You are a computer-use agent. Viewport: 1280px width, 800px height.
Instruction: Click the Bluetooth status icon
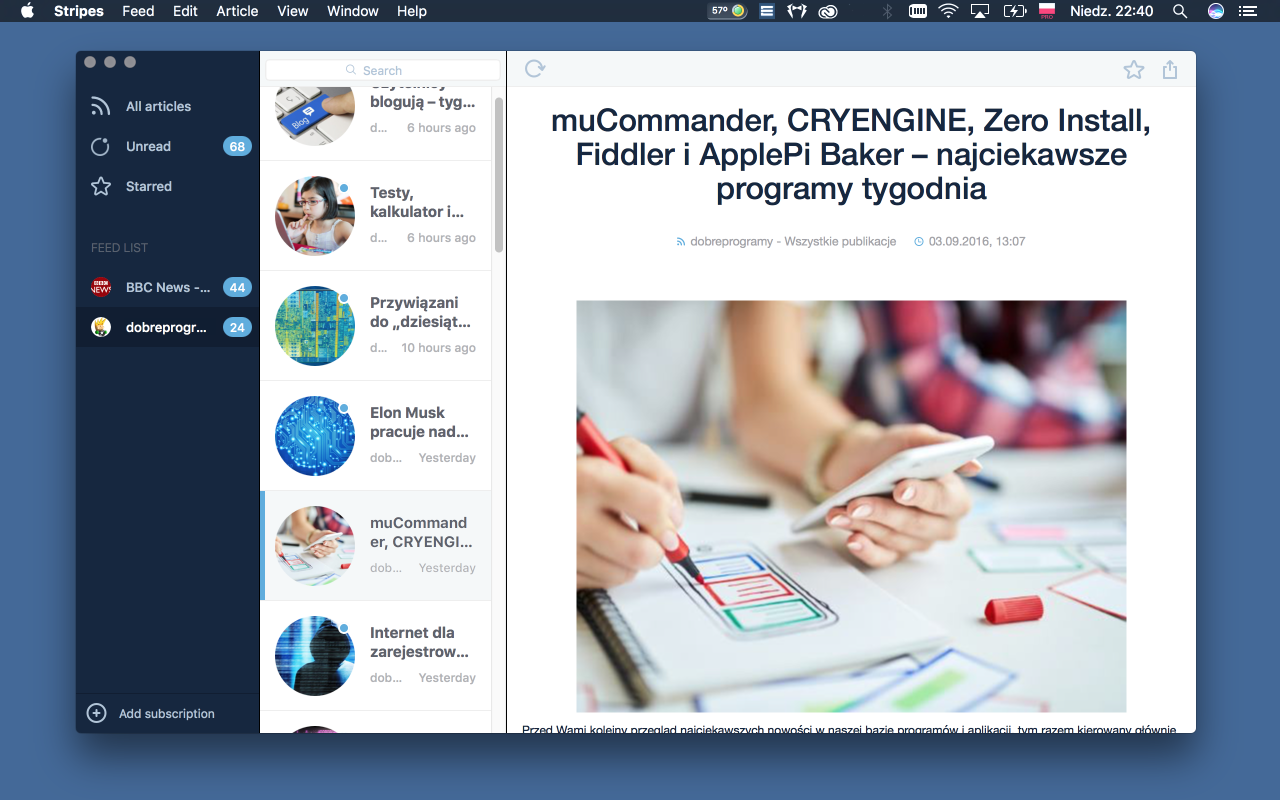pyautogui.click(x=886, y=11)
